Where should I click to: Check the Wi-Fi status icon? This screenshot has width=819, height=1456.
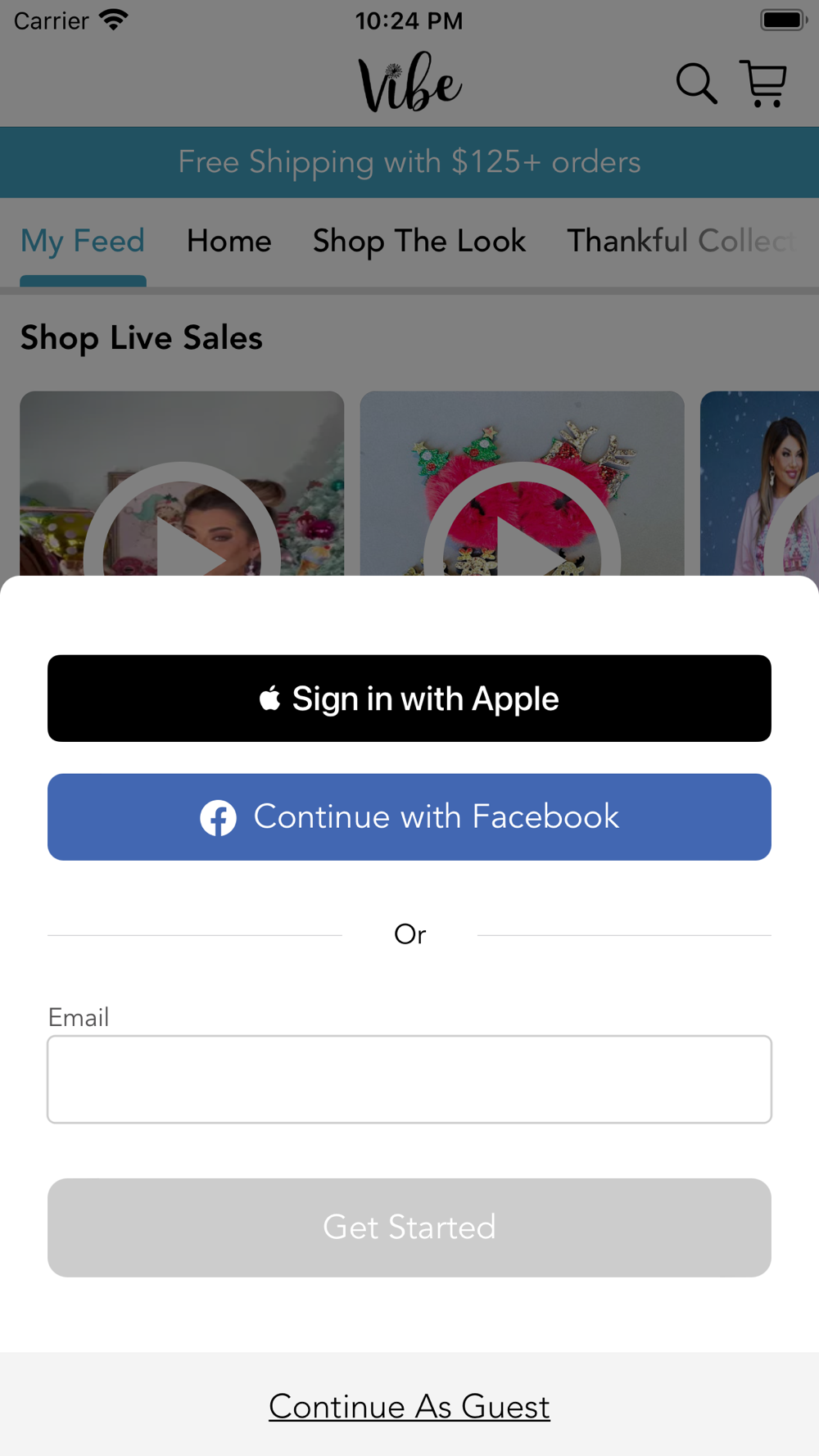pos(114,20)
